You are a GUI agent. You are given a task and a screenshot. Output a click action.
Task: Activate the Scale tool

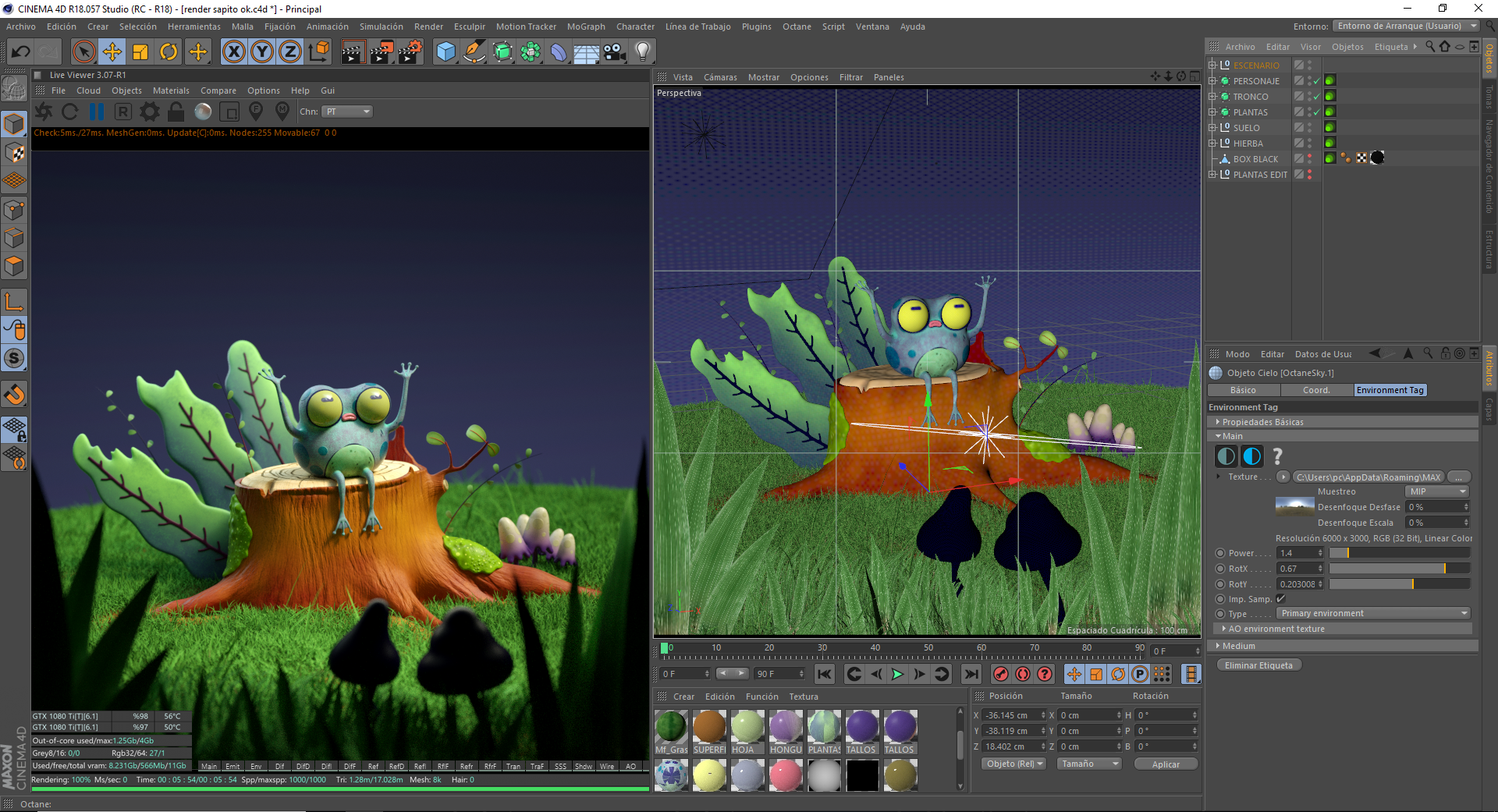click(140, 52)
